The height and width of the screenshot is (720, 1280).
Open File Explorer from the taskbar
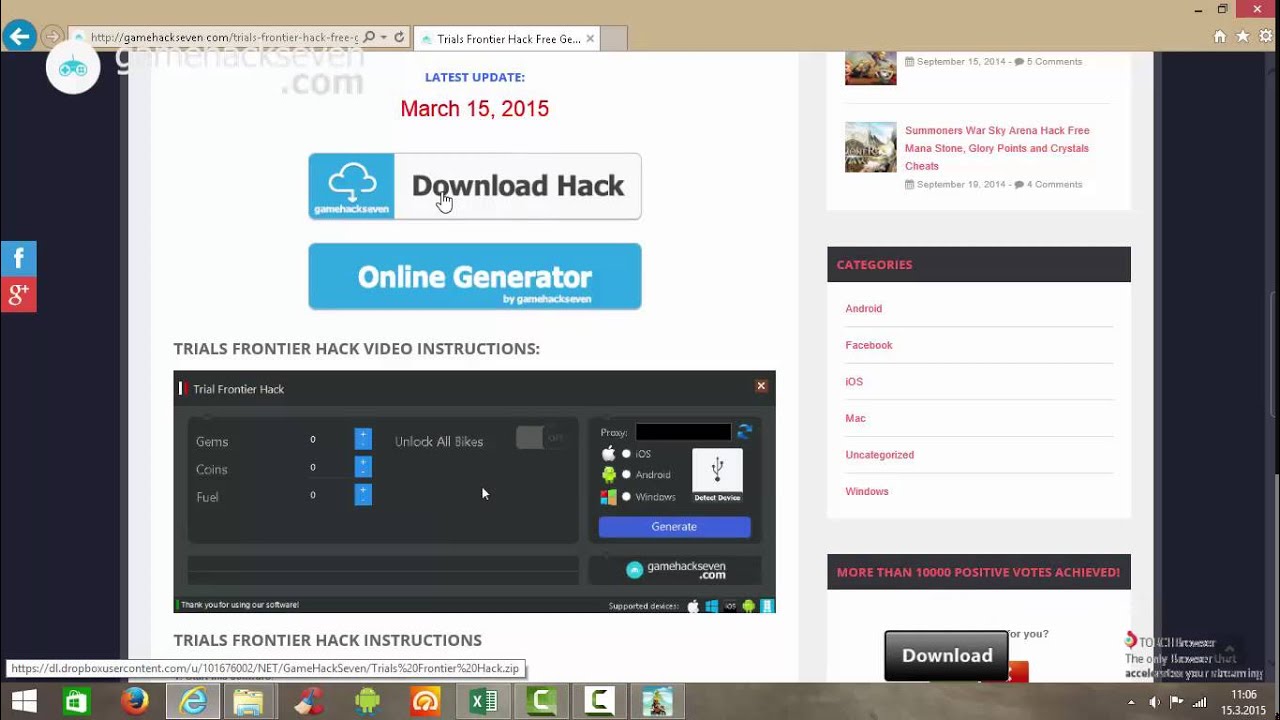[x=248, y=702]
